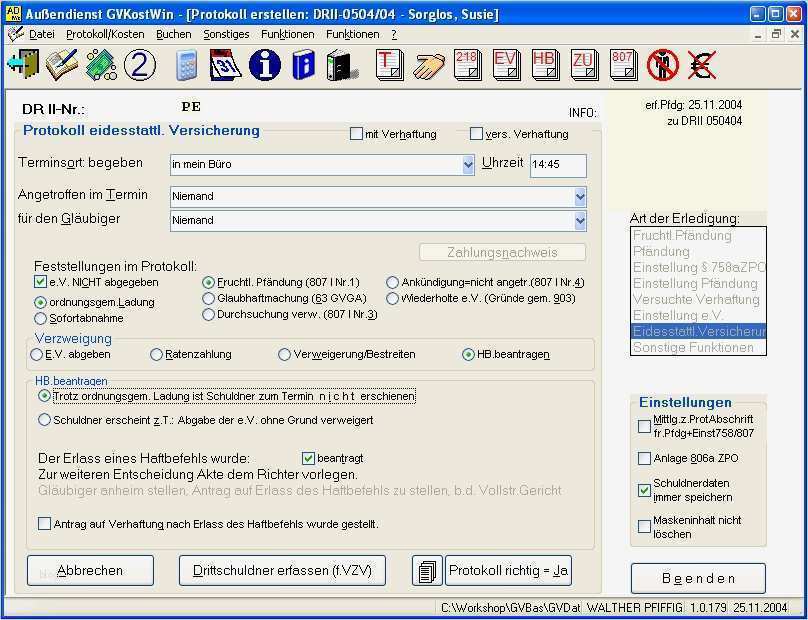
Task: Select 'Einstellung Pfändung' in Erledigung list
Action: point(698,283)
